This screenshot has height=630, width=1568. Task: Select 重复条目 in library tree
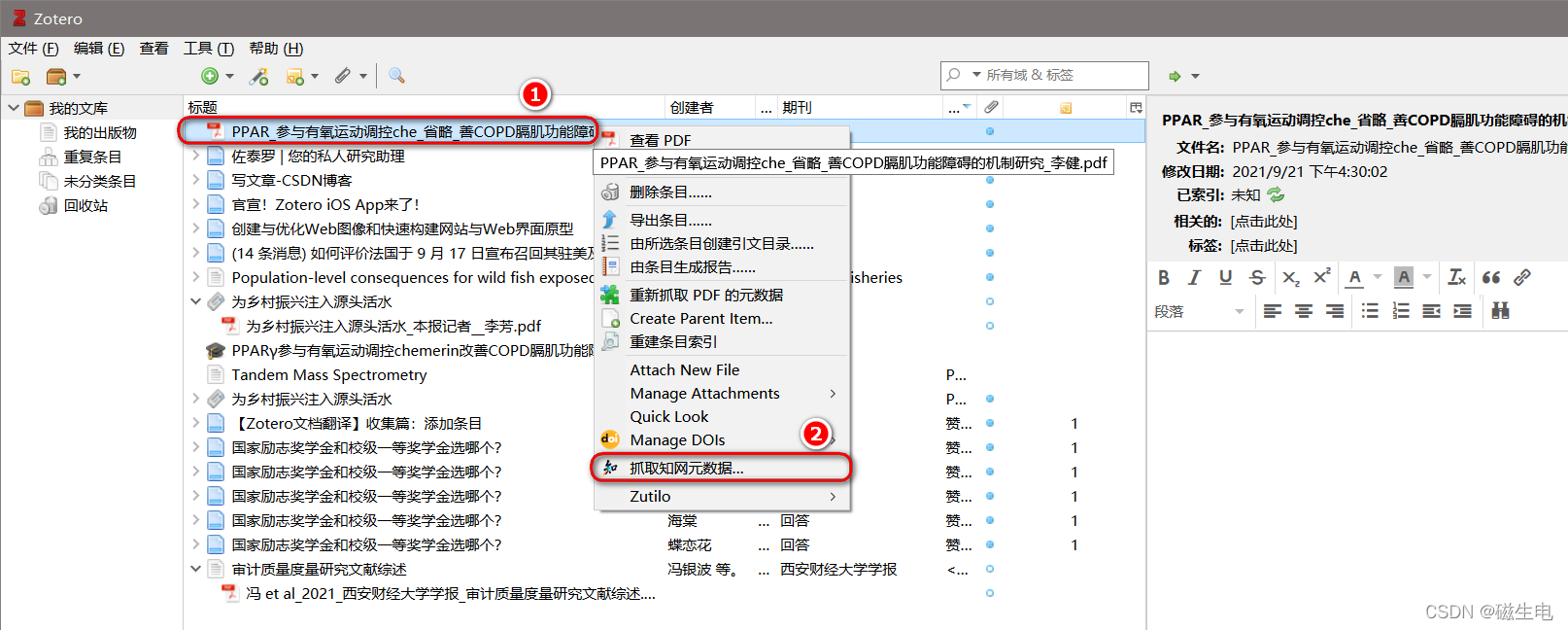pyautogui.click(x=93, y=157)
